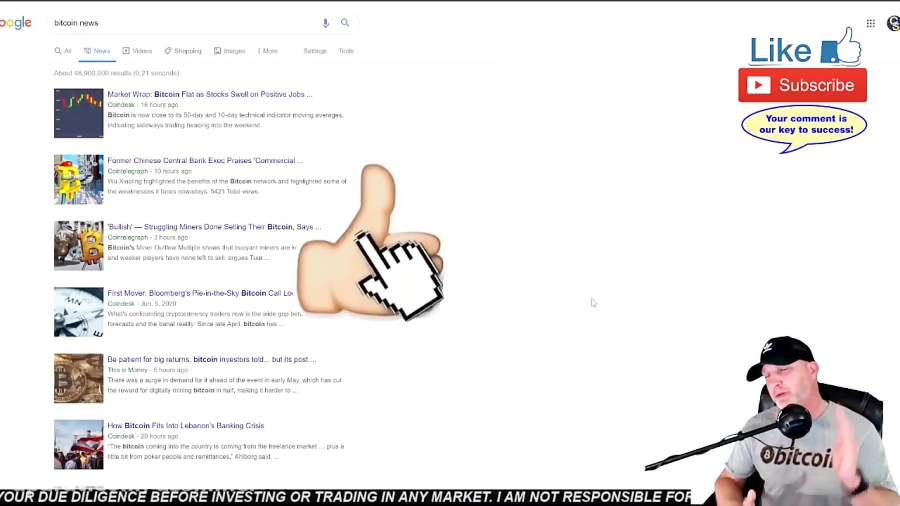Open the Shopping tab
The image size is (900, 506).
pyautogui.click(x=183, y=51)
